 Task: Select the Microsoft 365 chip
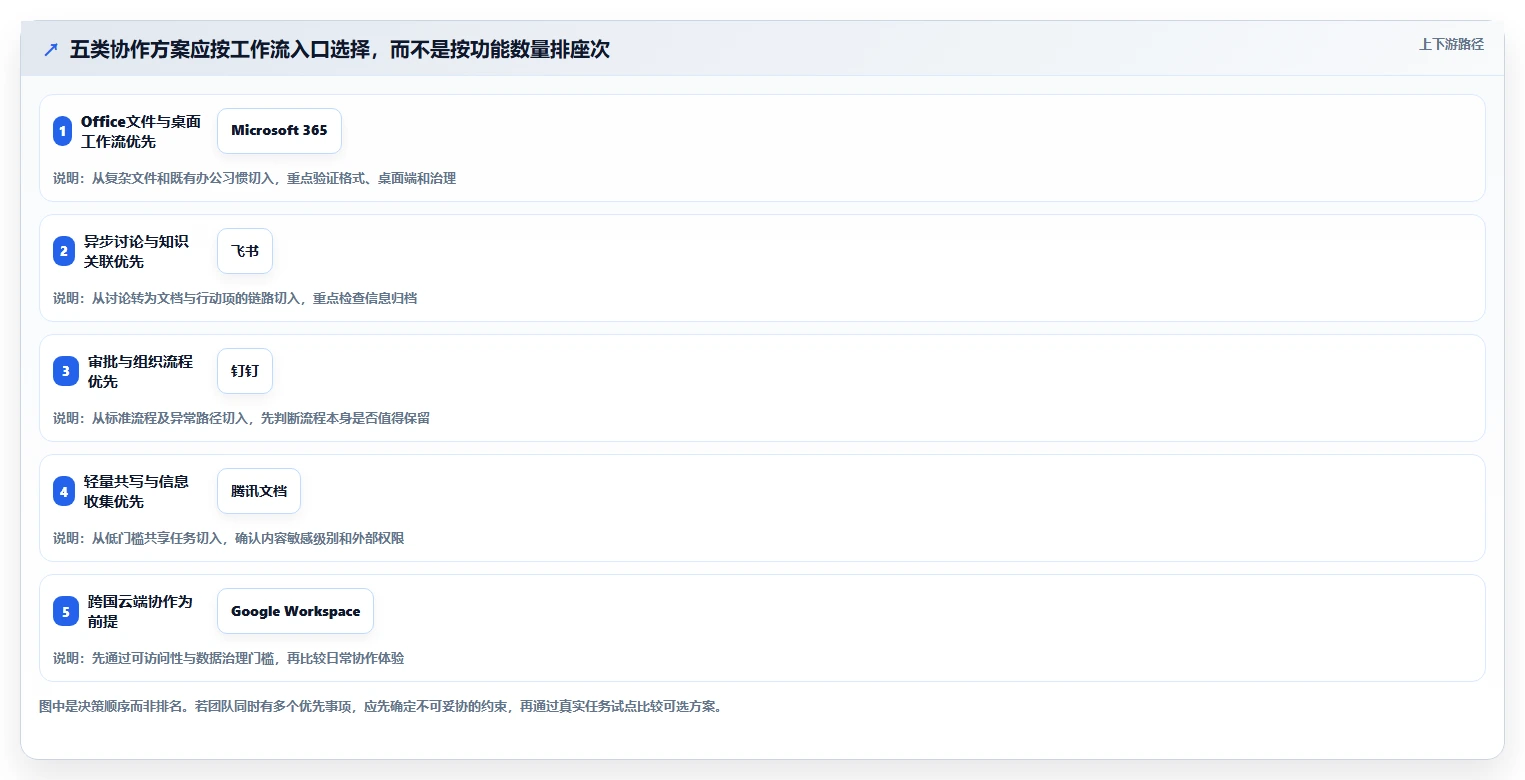coord(279,131)
